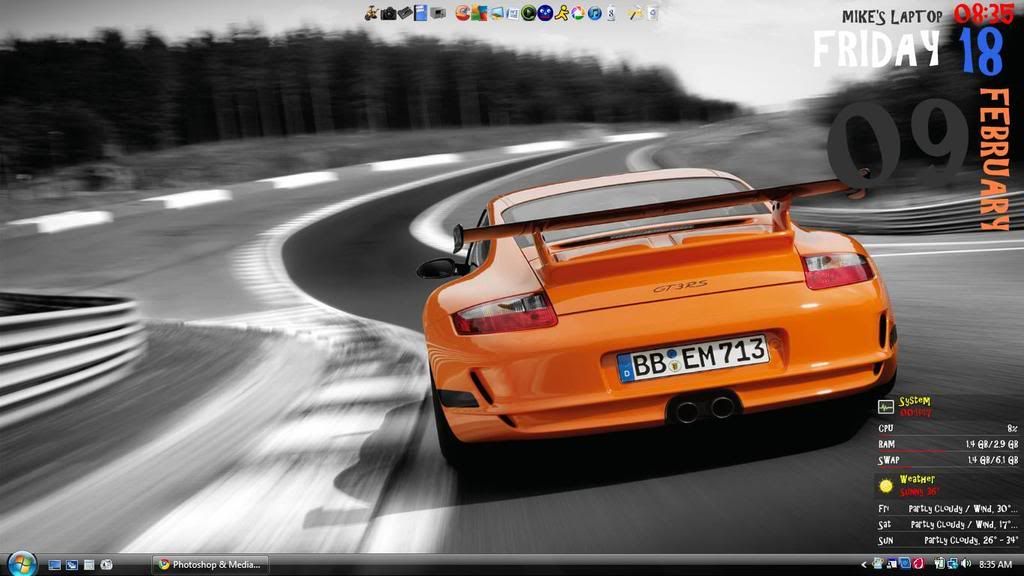Click the Sat weather forecast row

tap(948, 524)
